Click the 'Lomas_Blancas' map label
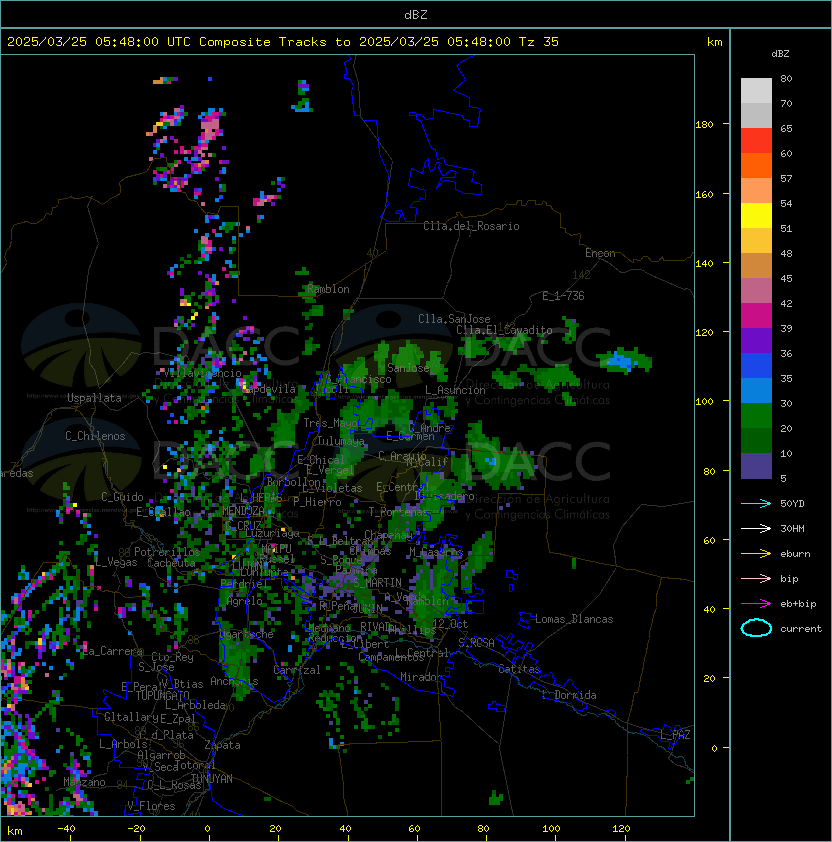This screenshot has height=842, width=832. pyautogui.click(x=574, y=619)
